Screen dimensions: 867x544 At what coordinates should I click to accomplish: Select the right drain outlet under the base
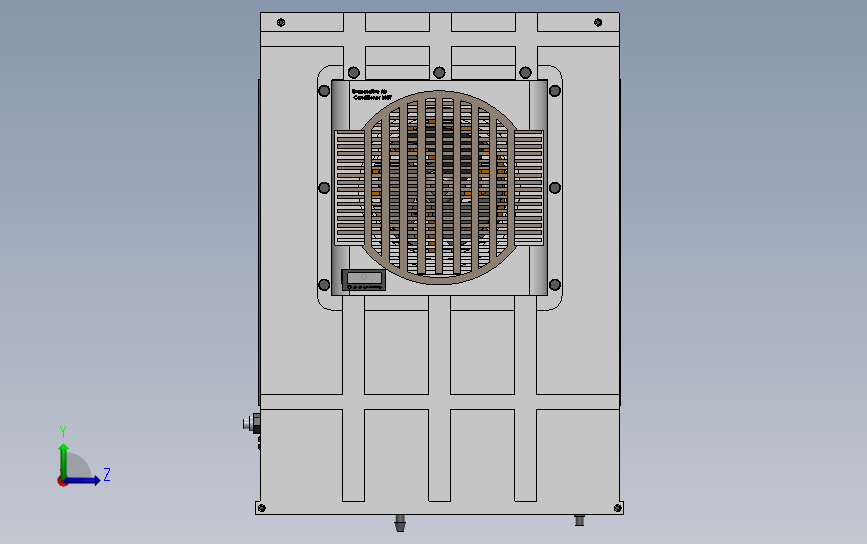[x=579, y=520]
